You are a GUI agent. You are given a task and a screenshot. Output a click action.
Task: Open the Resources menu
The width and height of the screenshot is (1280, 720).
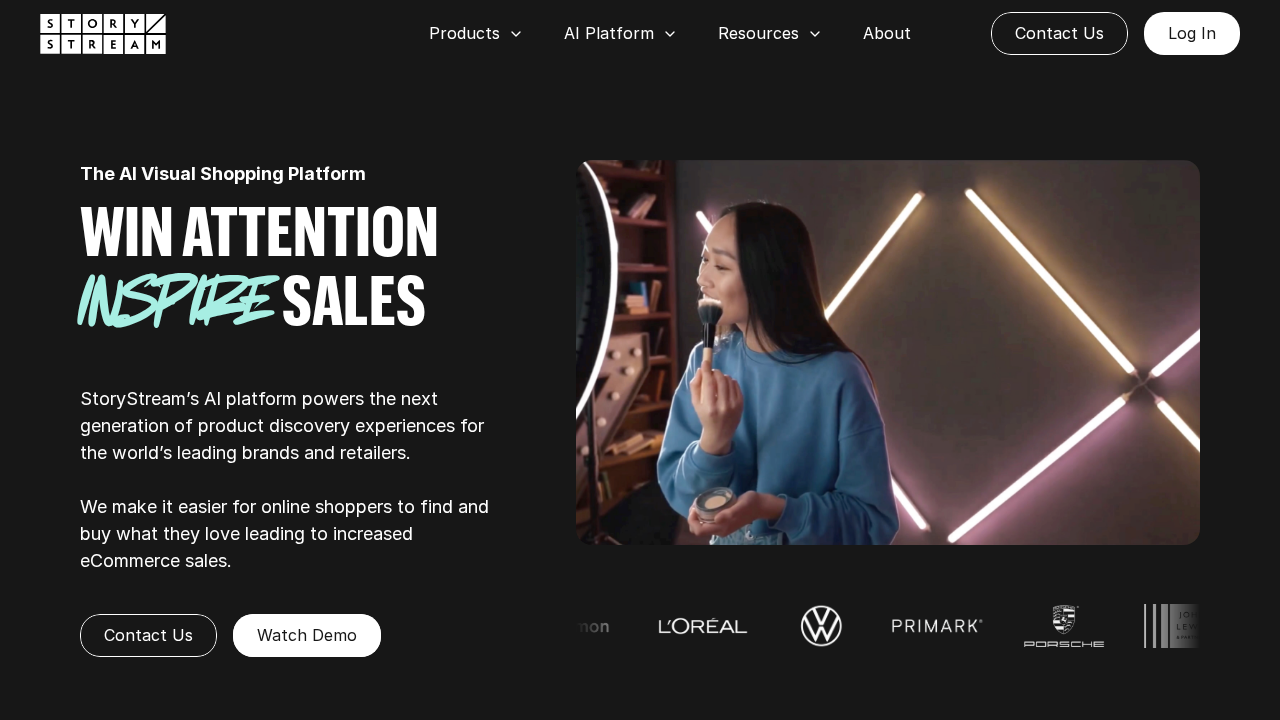pos(769,33)
